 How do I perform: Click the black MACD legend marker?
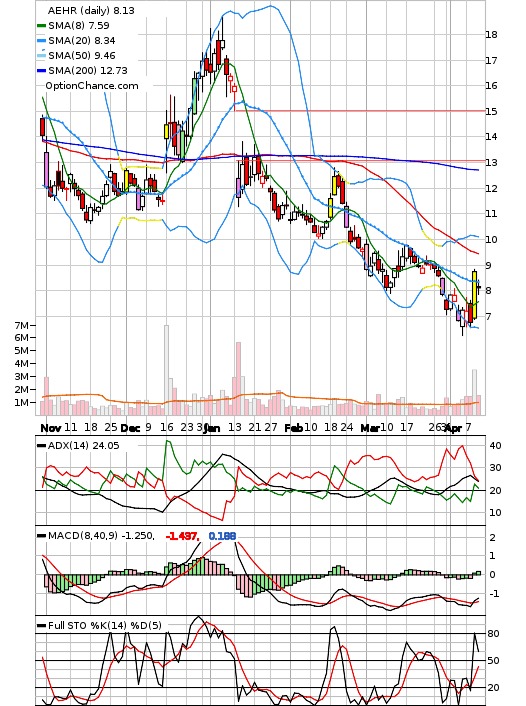[41, 536]
